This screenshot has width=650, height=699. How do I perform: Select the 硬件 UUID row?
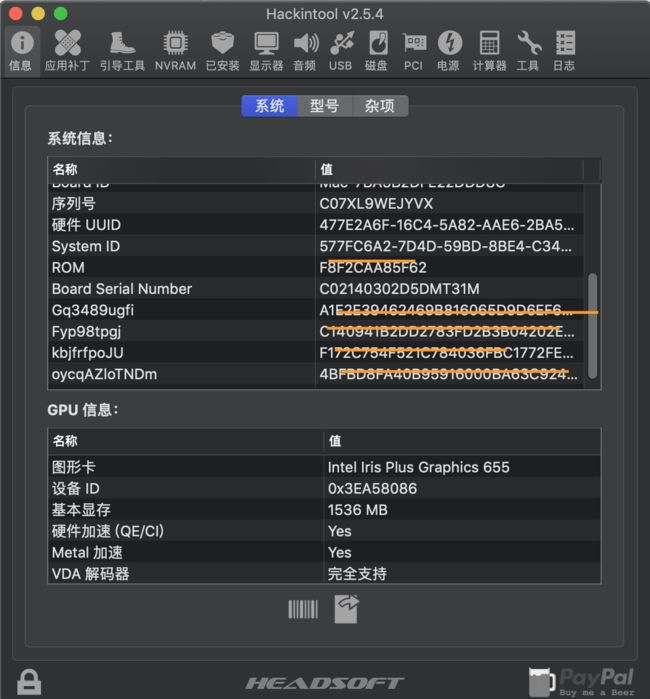316,225
